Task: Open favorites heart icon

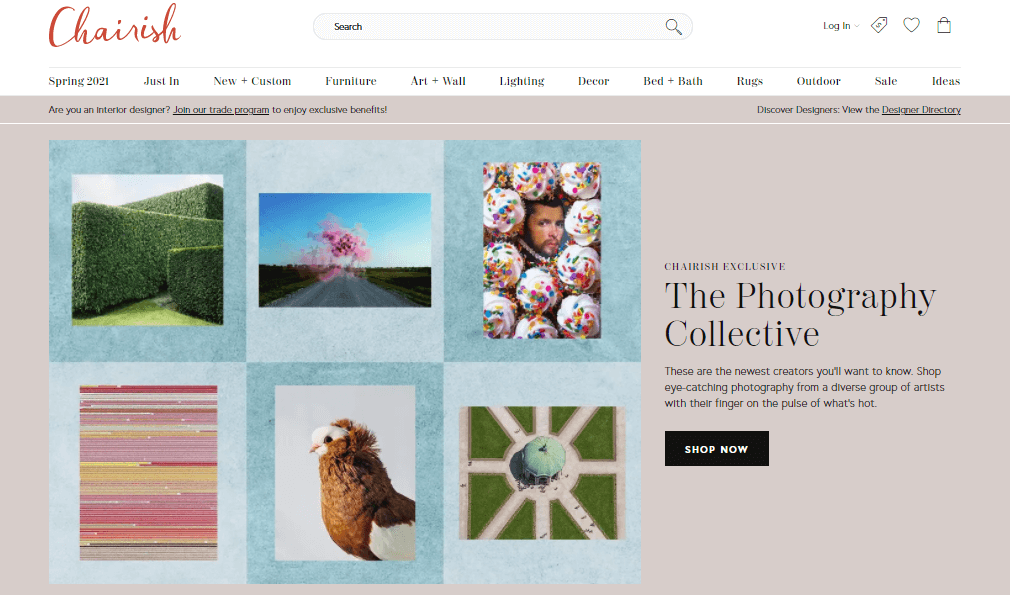Action: point(911,25)
